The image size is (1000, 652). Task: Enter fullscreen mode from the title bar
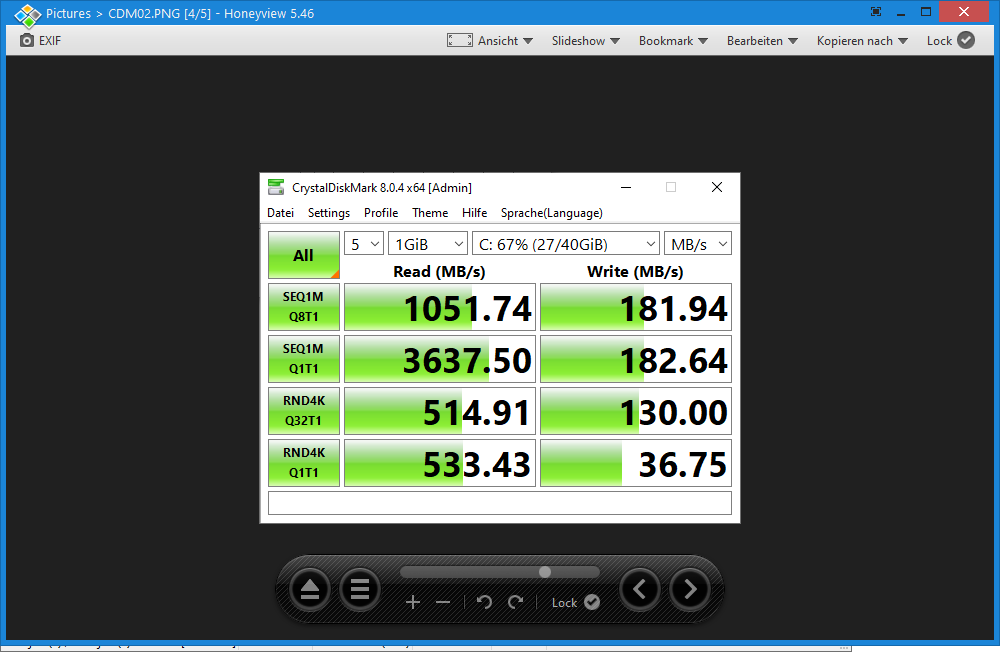pyautogui.click(x=876, y=12)
